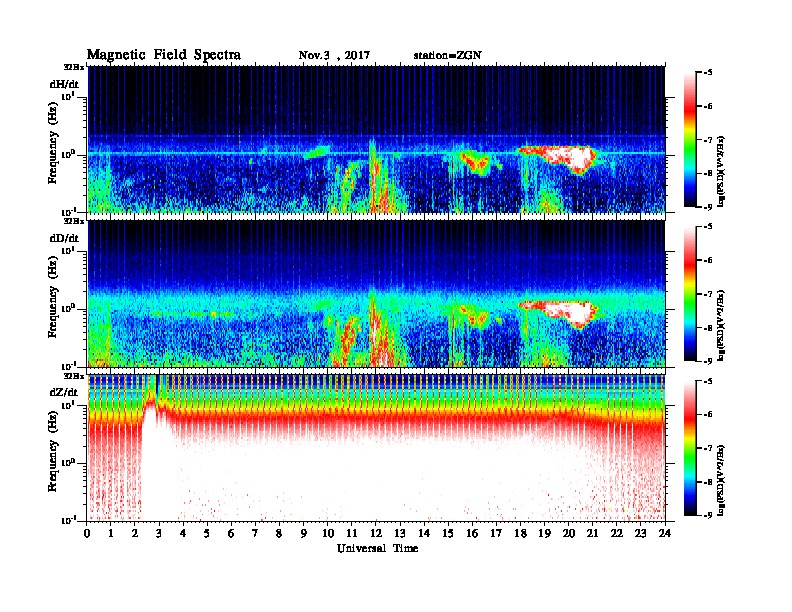Select the dD/dt panel label
Image resolution: width=792 pixels, height=612 pixels.
coord(64,238)
